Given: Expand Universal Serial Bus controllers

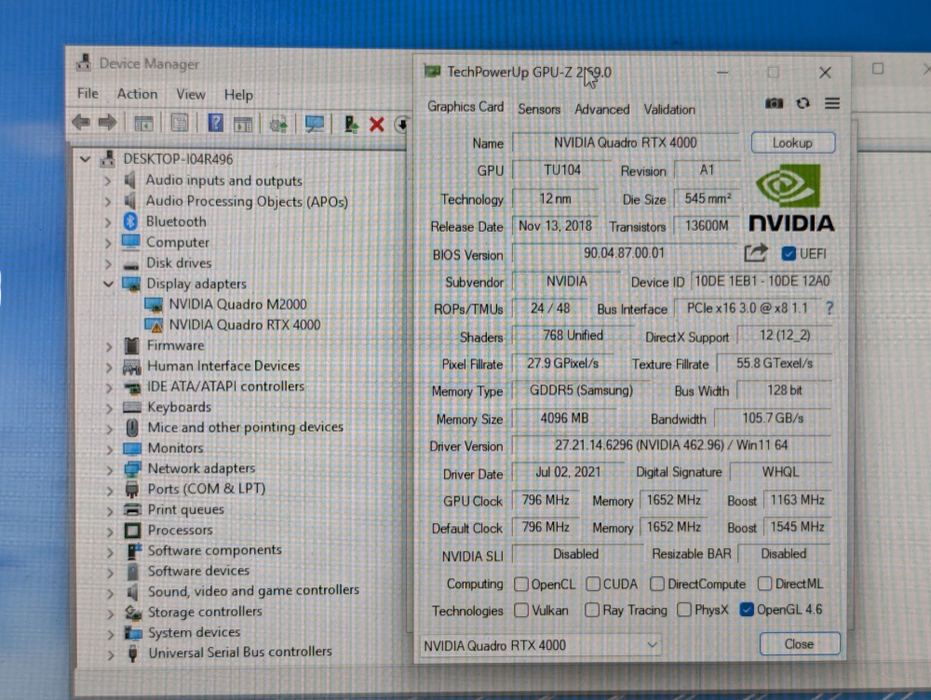Looking at the screenshot, I should (x=110, y=654).
